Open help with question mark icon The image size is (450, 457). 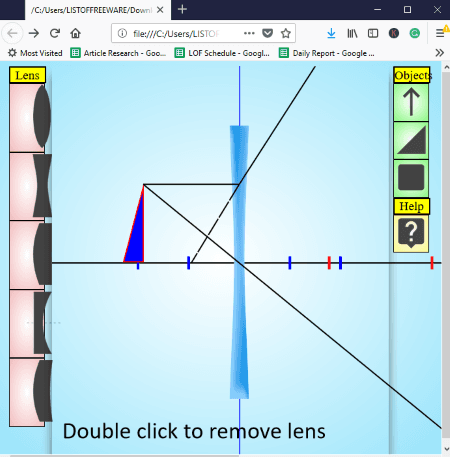coord(411,233)
